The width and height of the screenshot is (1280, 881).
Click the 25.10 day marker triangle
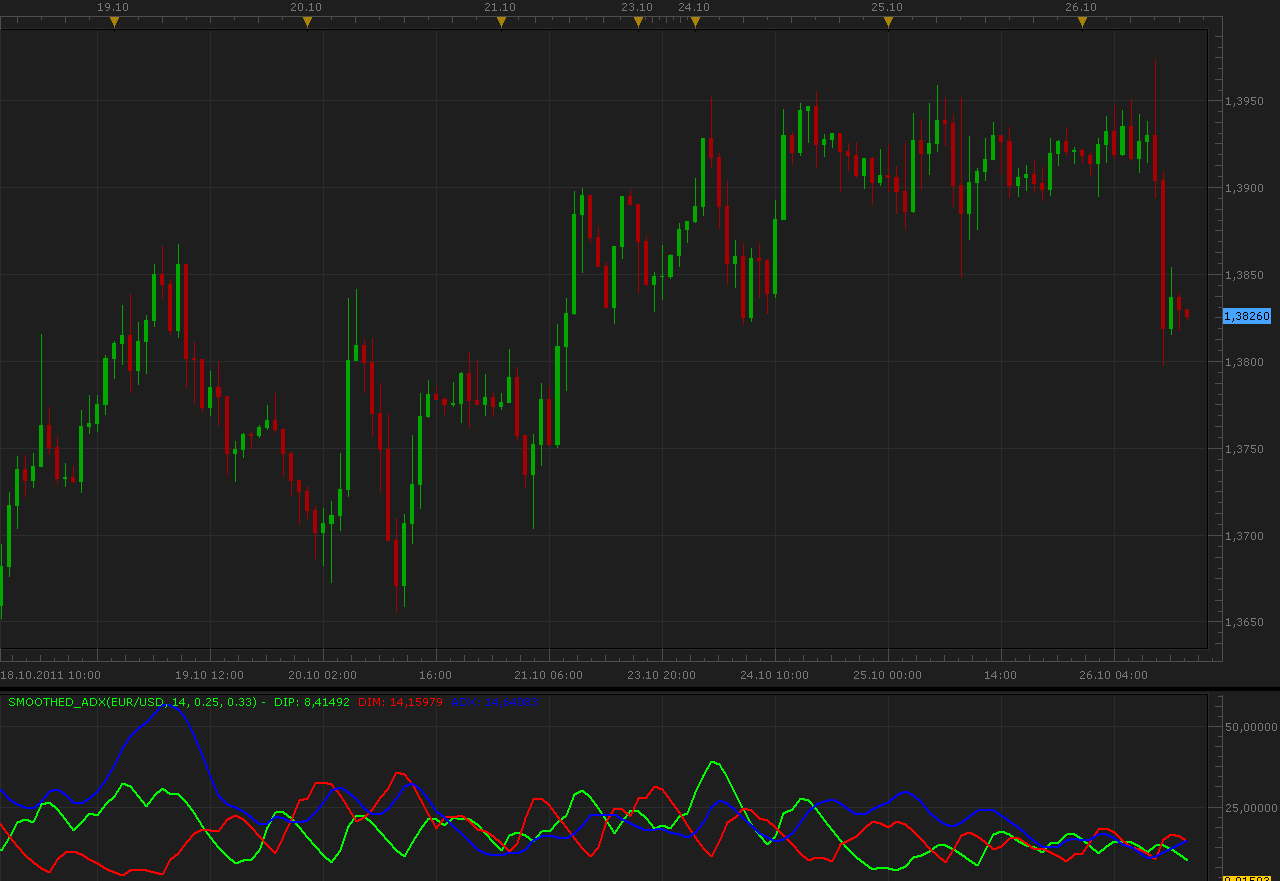(888, 22)
